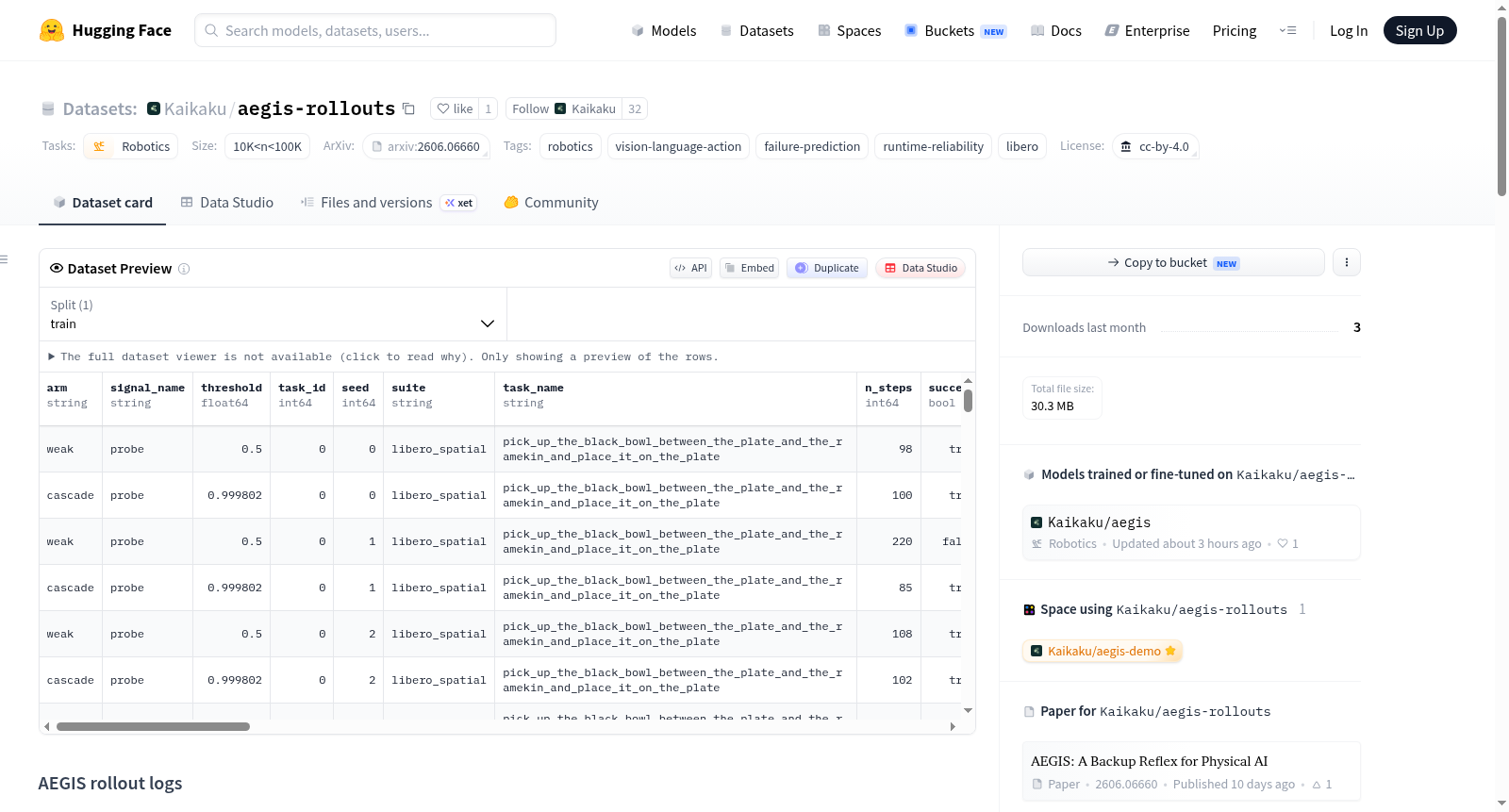Screen dimensions: 1509x812
Task: Open the API button in Dataset Preview
Action: coord(690,268)
